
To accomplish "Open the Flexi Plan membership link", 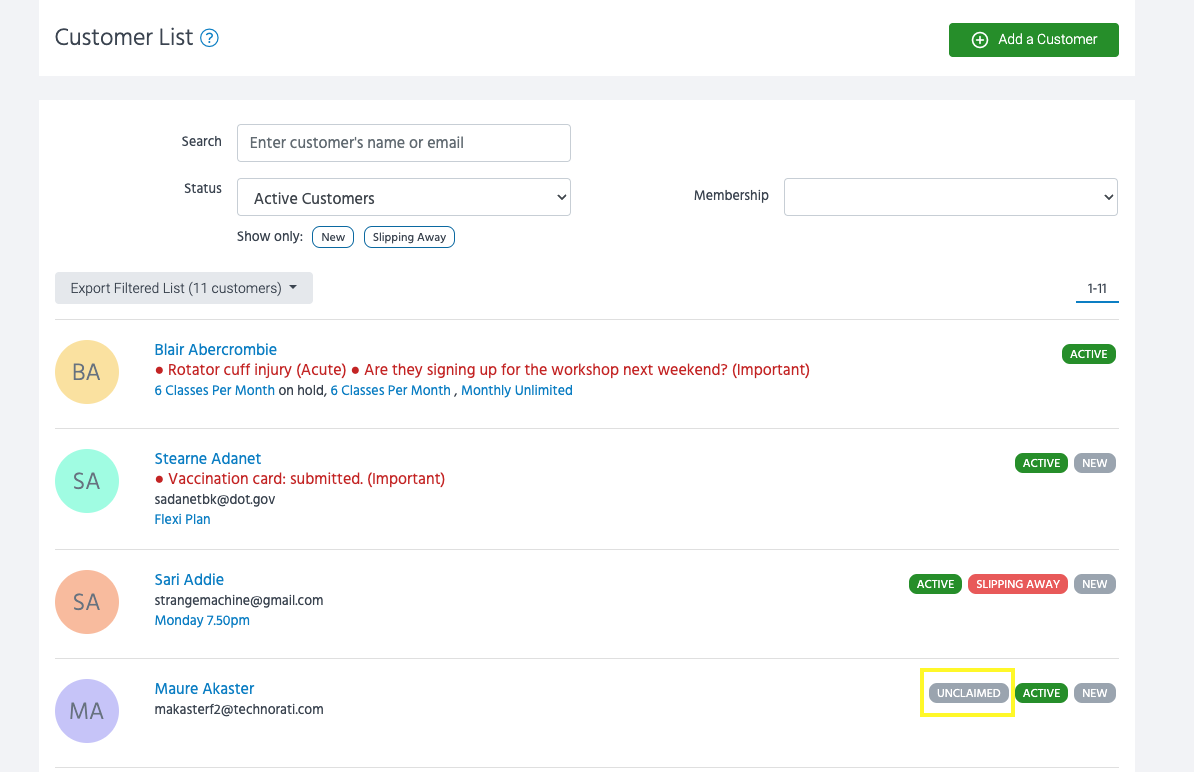I will (x=182, y=519).
